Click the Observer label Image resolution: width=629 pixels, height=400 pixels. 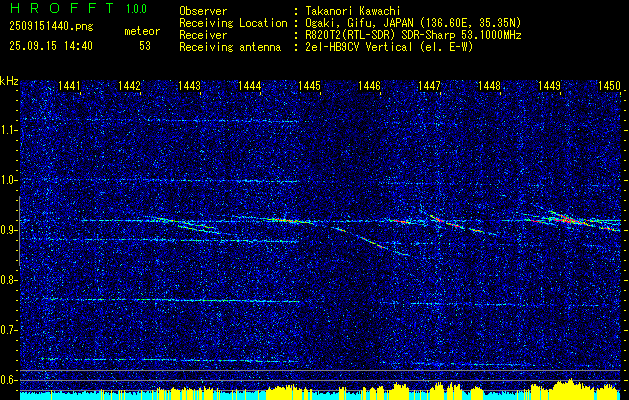pos(203,11)
